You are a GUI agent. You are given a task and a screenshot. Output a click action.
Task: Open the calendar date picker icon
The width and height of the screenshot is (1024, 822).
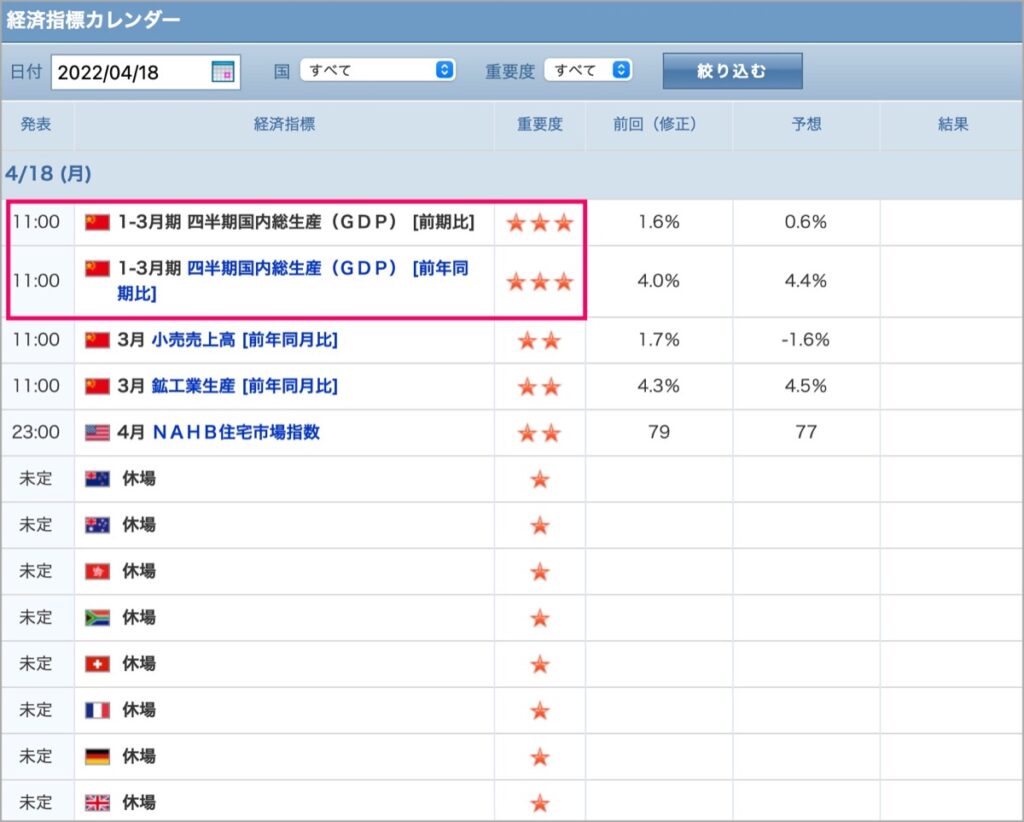tap(223, 72)
